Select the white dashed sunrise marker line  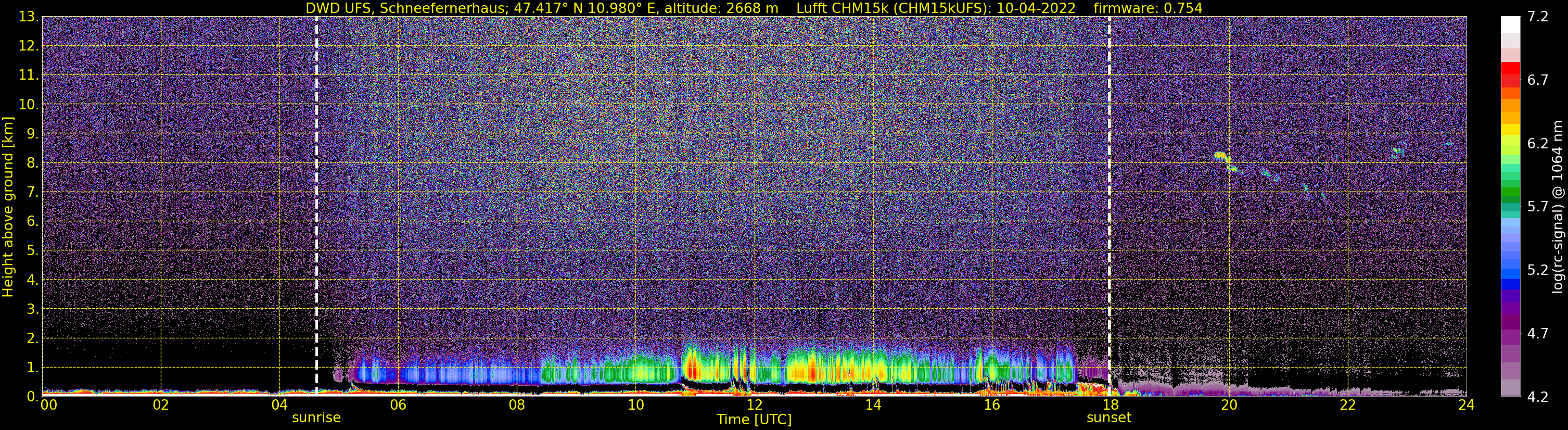tap(316, 207)
